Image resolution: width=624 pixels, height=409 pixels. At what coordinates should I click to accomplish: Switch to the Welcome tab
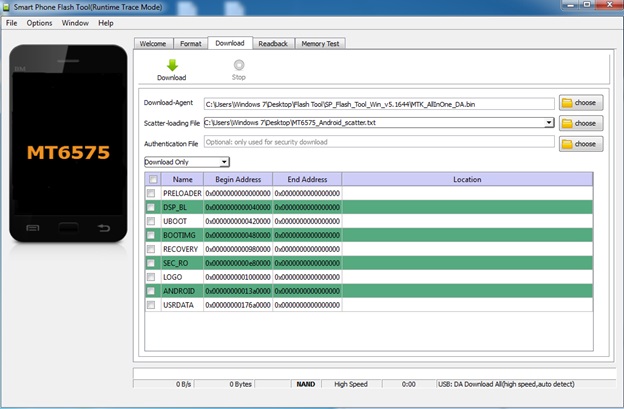pyautogui.click(x=153, y=44)
